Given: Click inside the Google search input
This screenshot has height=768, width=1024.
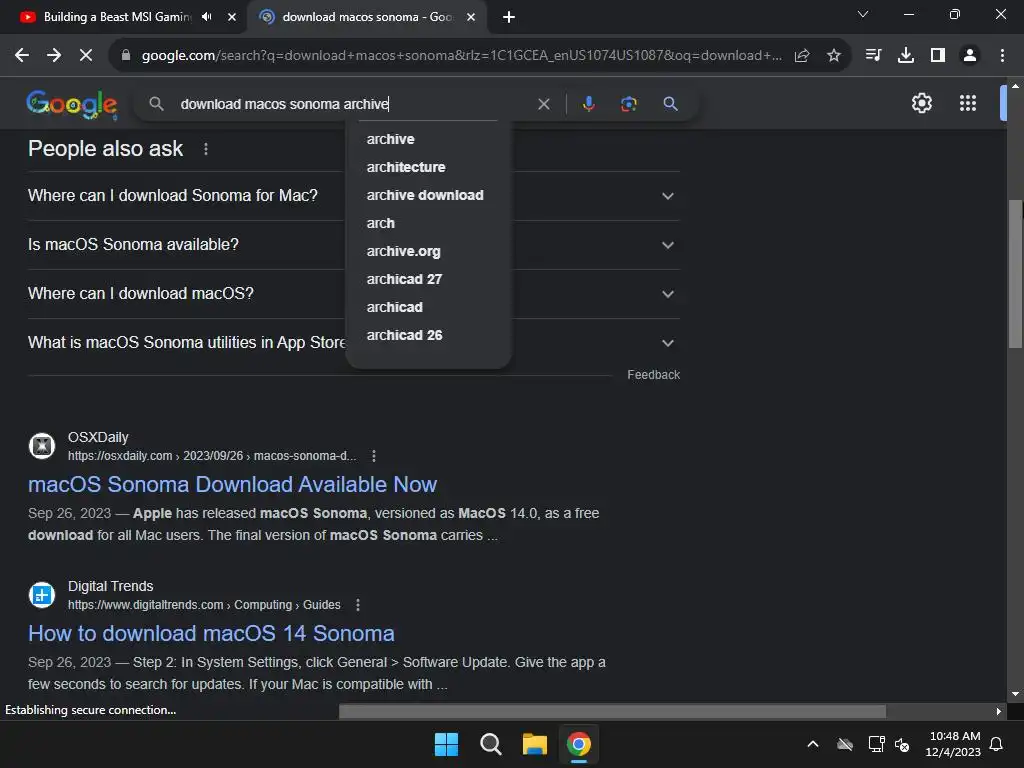Looking at the screenshot, I should [353, 104].
